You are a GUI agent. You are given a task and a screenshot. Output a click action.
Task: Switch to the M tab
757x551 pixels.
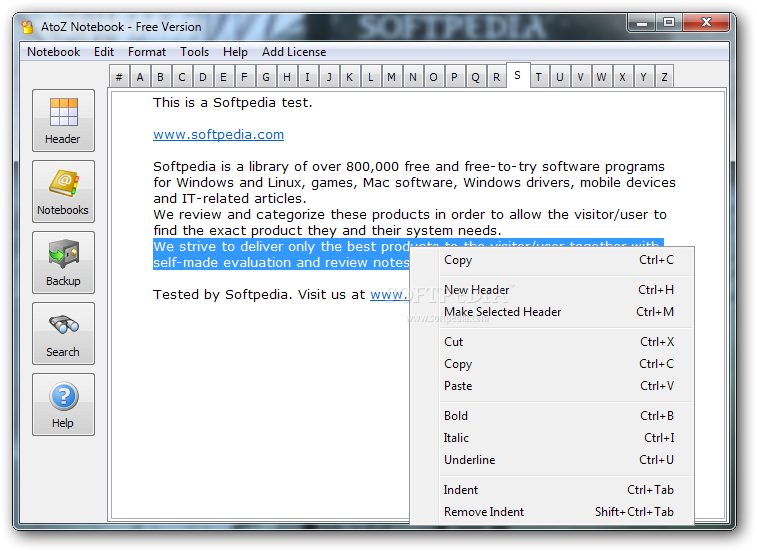(392, 77)
